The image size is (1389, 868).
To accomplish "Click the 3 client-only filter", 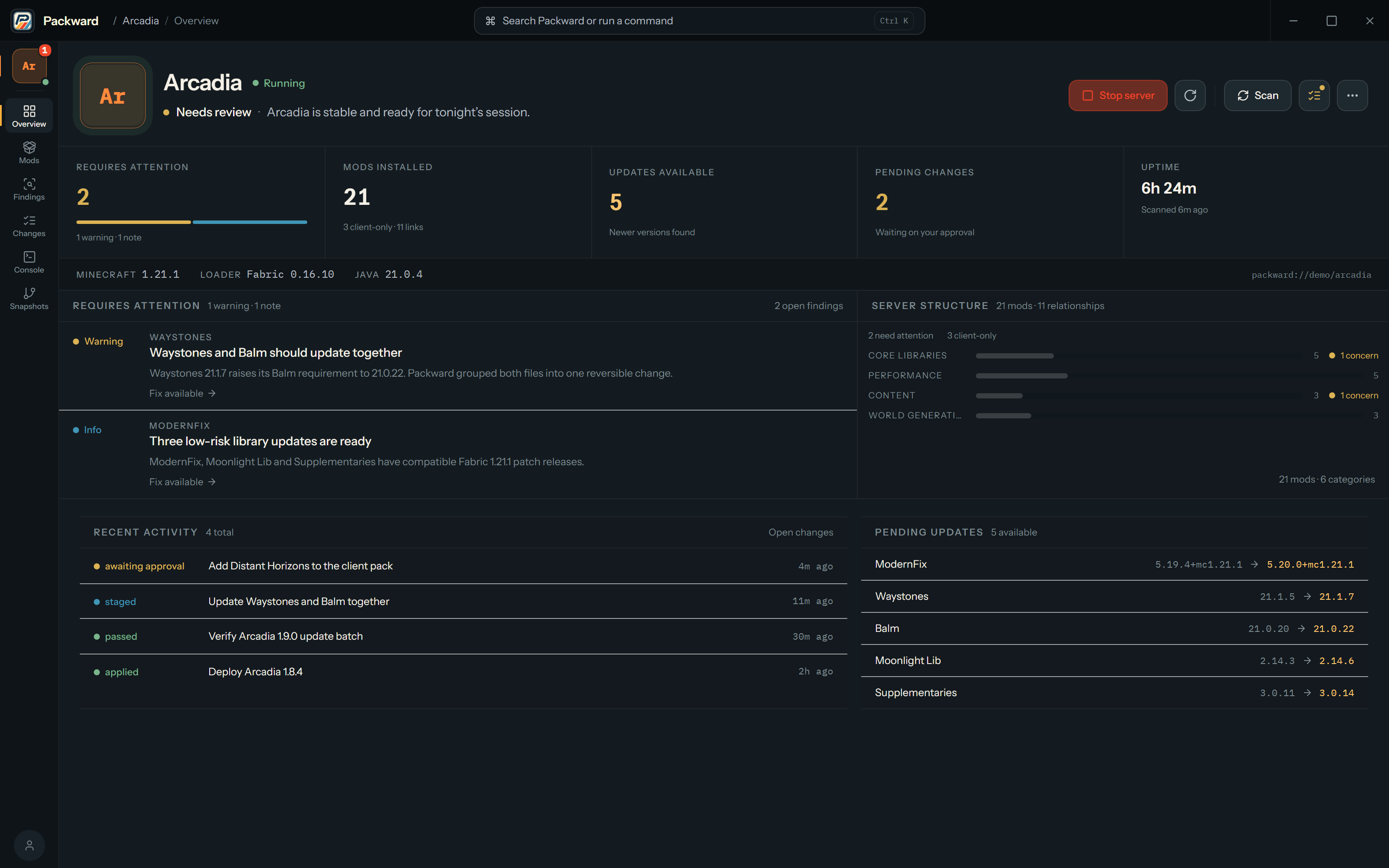I will pos(971,336).
